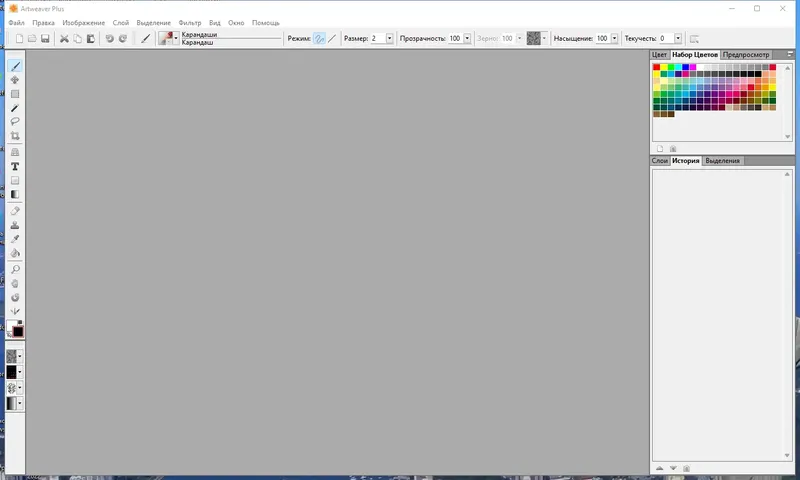Select the Perspective grid tool
This screenshot has width=800, height=480.
pos(15,152)
